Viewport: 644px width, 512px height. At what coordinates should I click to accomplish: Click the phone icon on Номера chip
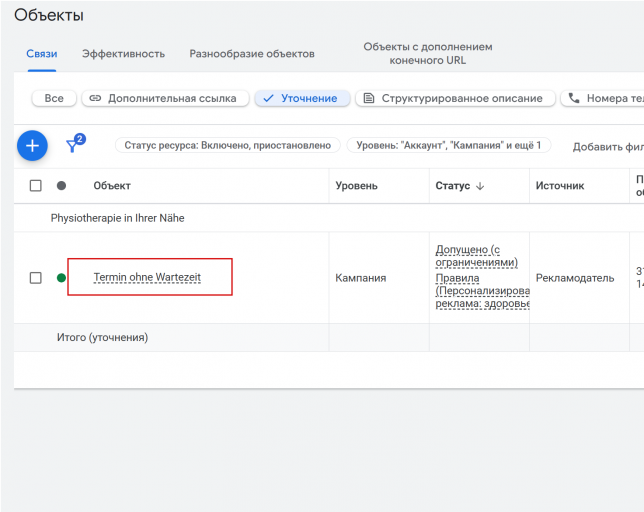pyautogui.click(x=574, y=99)
